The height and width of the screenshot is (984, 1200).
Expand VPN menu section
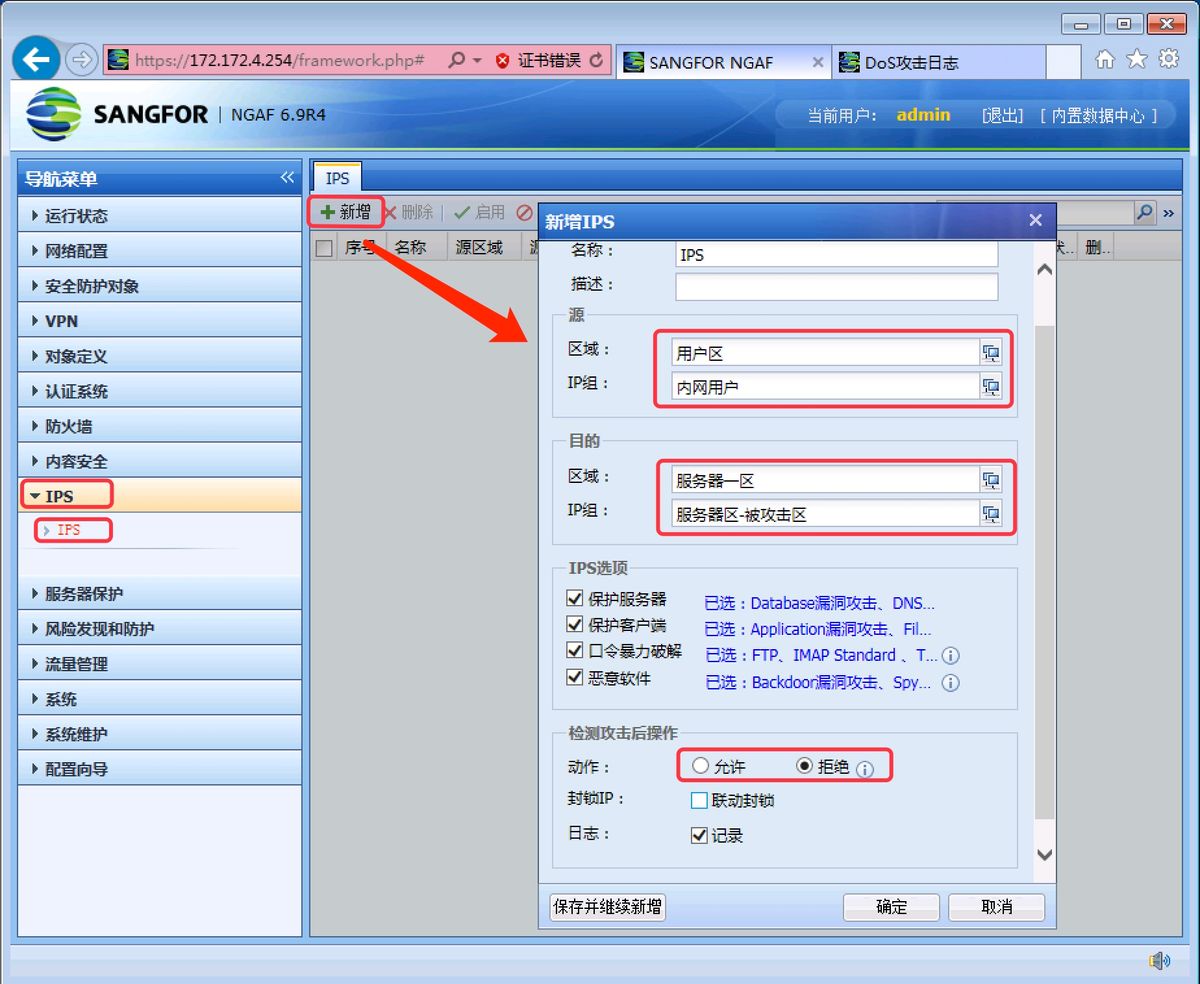160,320
